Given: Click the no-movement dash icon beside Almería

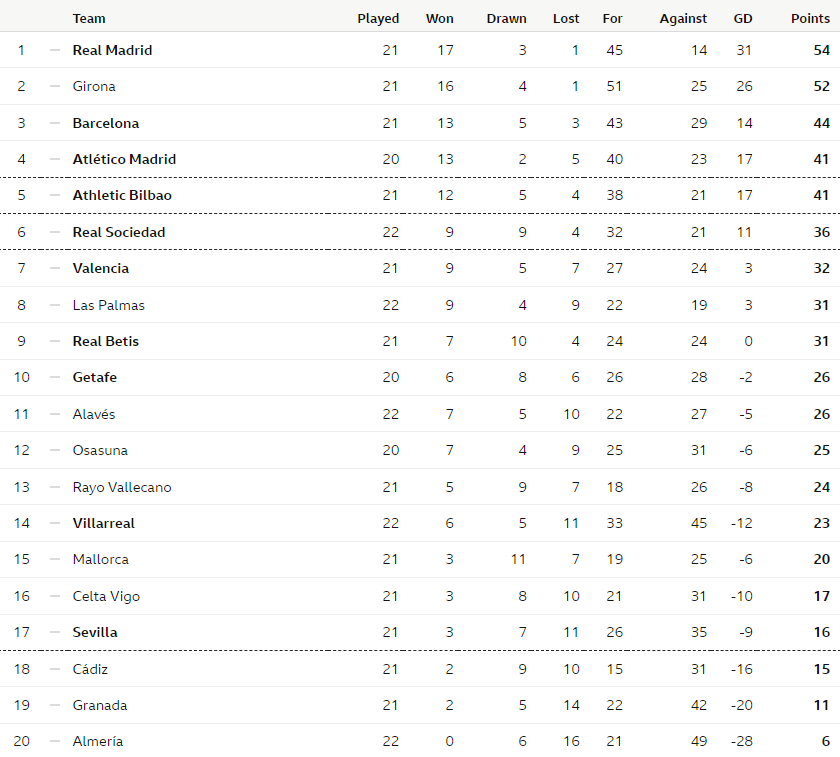Looking at the screenshot, I should [x=55, y=741].
